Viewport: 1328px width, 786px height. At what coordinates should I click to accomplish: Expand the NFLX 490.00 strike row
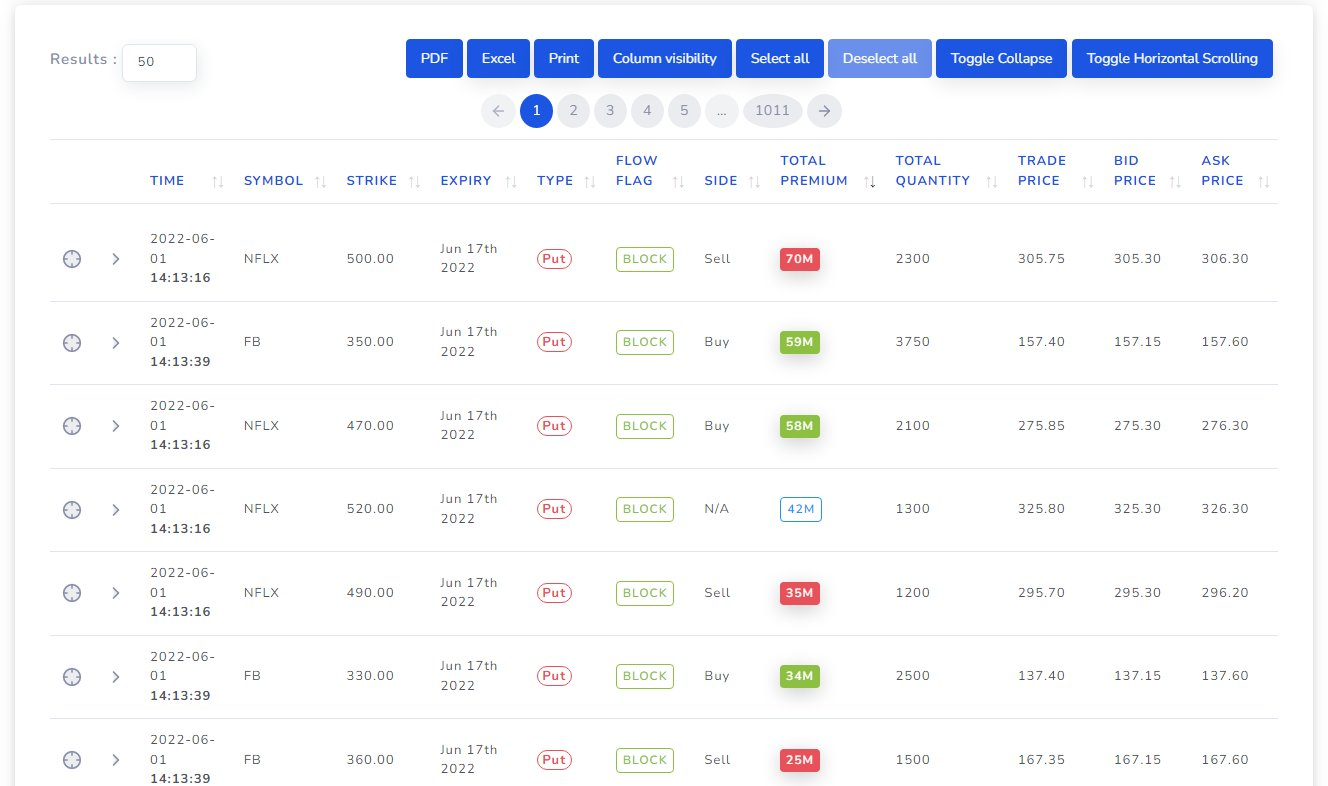[x=115, y=593]
